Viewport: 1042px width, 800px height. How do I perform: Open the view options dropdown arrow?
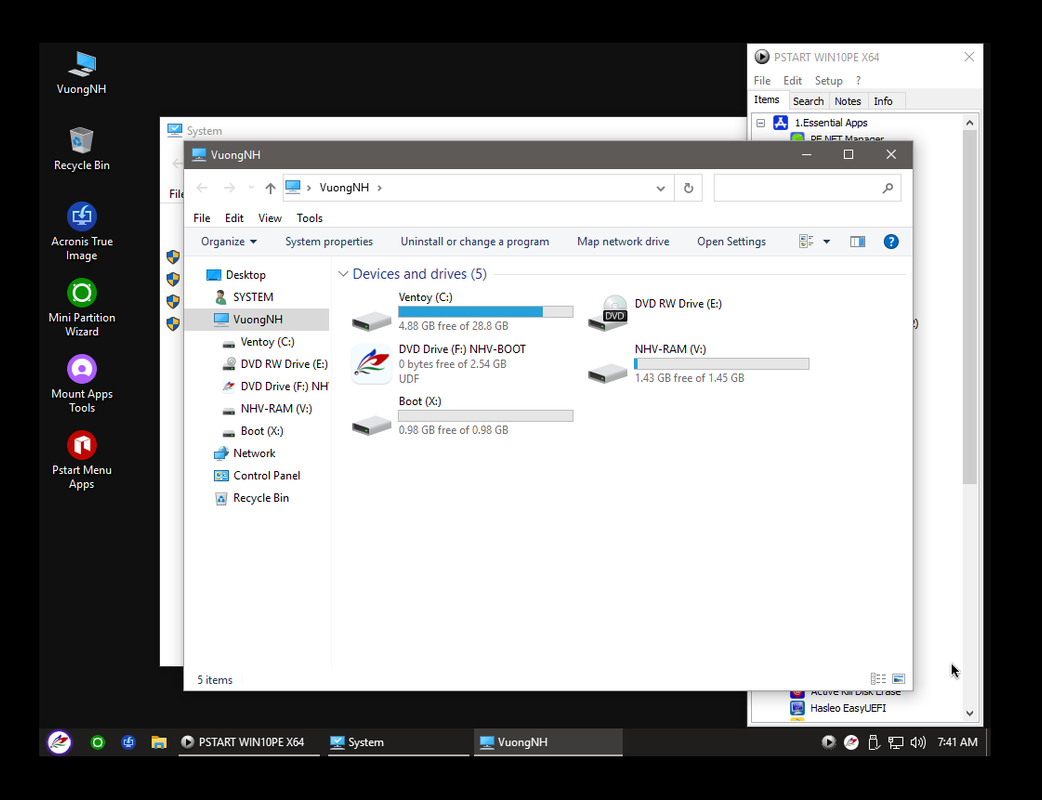[827, 242]
